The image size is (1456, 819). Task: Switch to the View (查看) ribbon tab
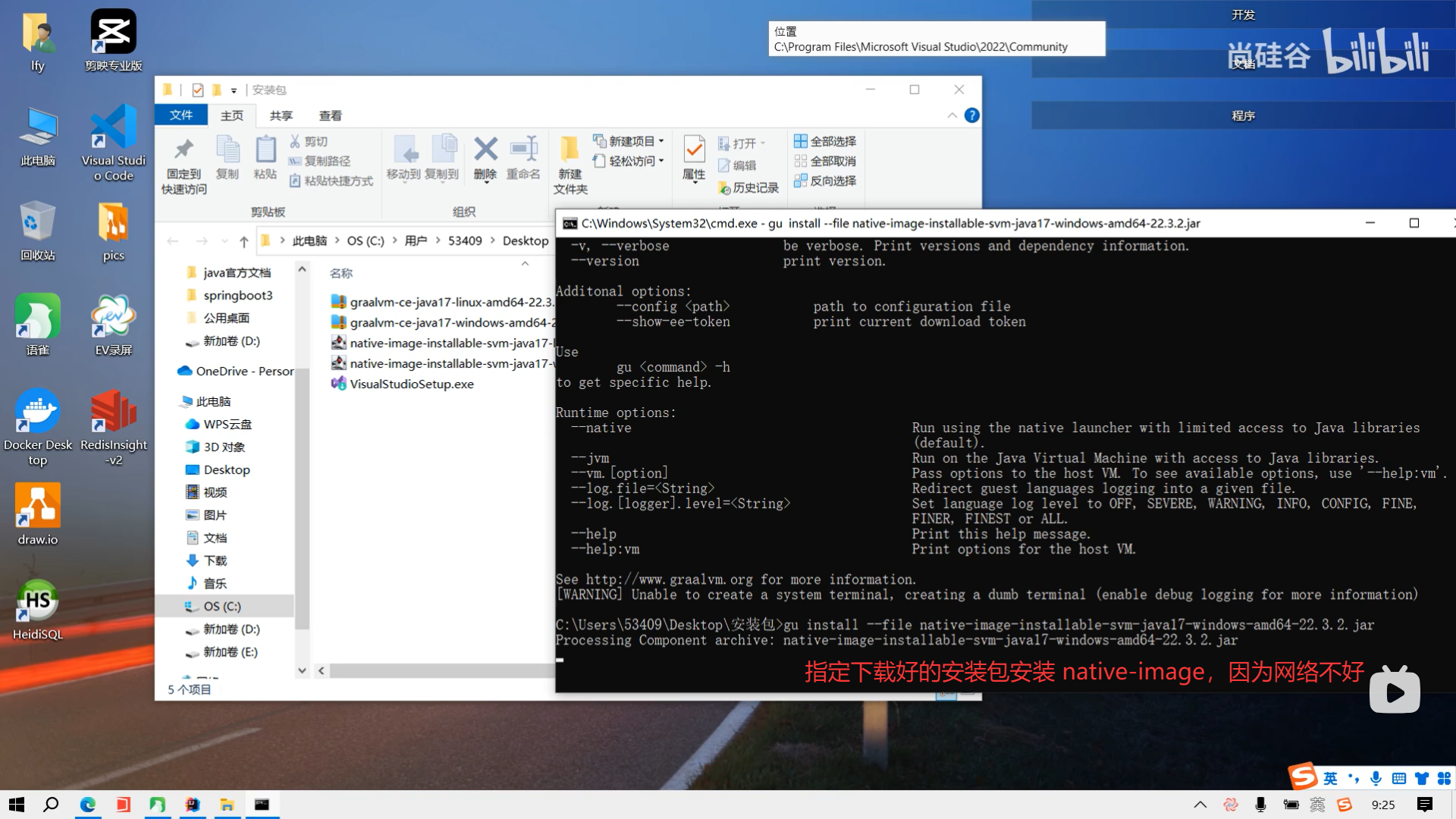click(x=330, y=115)
